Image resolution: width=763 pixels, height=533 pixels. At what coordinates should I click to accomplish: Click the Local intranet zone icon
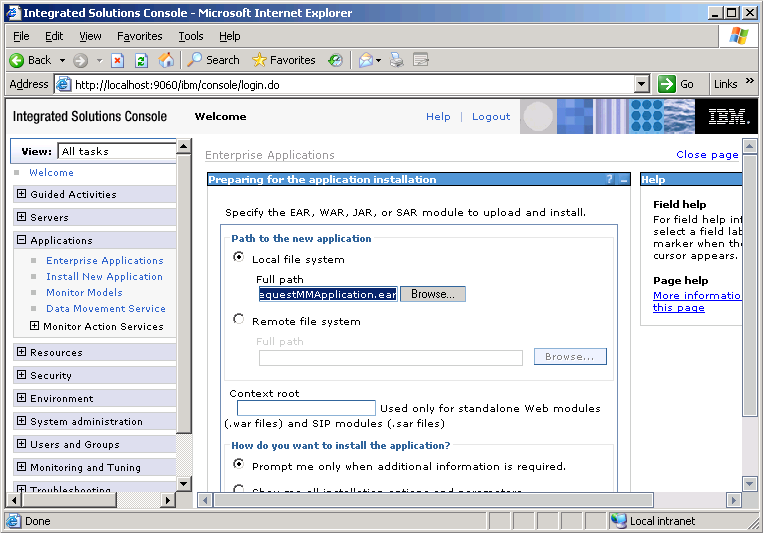click(x=618, y=521)
